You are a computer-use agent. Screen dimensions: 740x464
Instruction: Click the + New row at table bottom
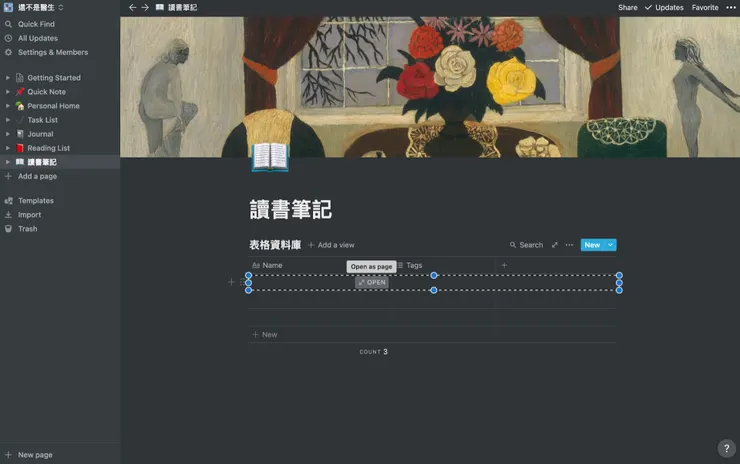[x=265, y=335]
